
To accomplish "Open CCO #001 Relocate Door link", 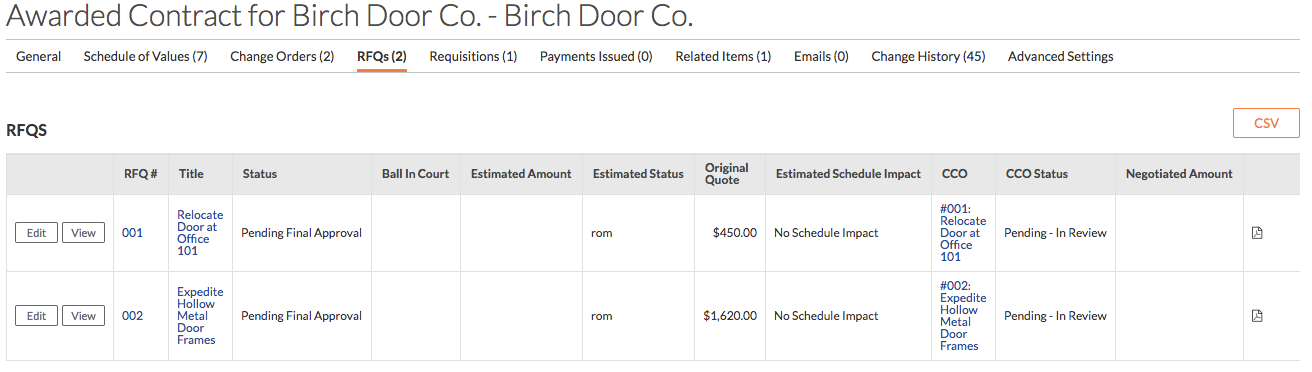I will point(963,233).
